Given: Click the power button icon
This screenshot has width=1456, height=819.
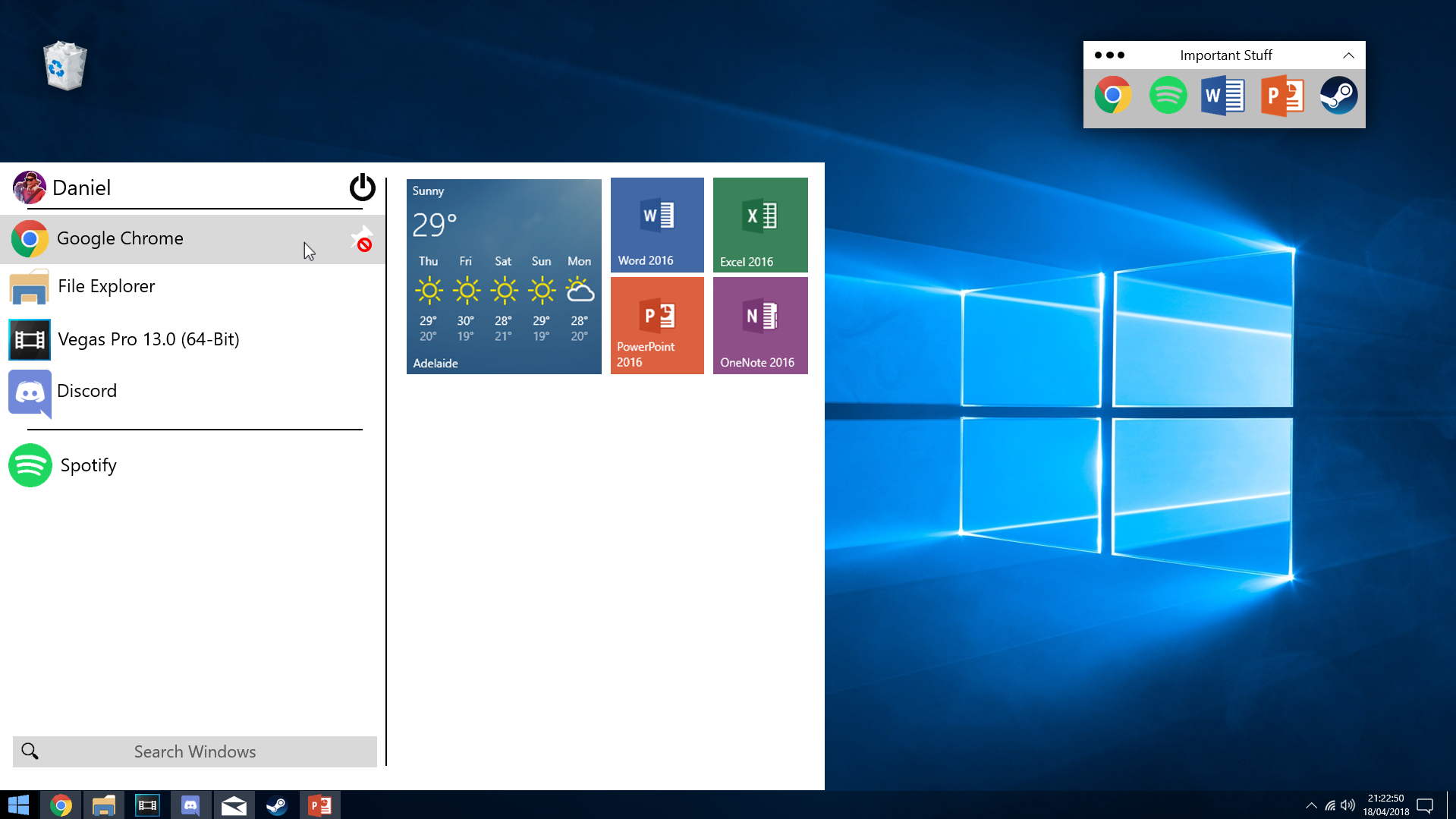Looking at the screenshot, I should click(362, 187).
